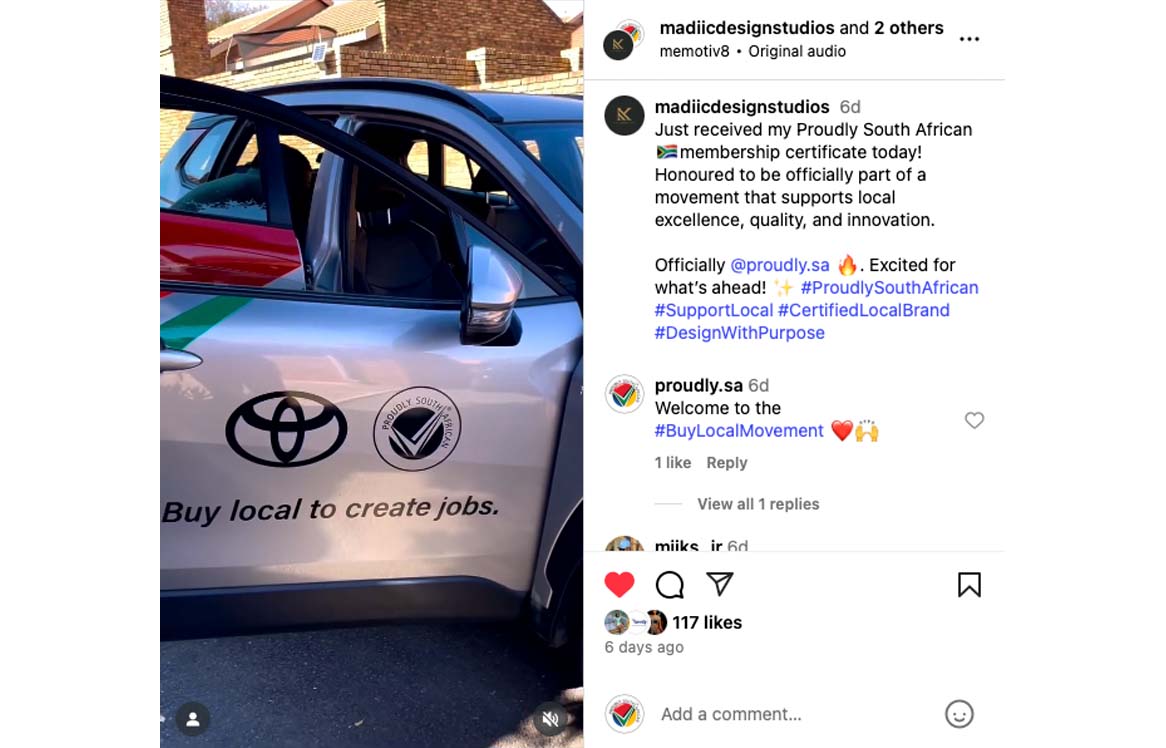Screen dimensions: 1166x748
Task: Open proudly.sa commenter avatar
Action: [624, 394]
